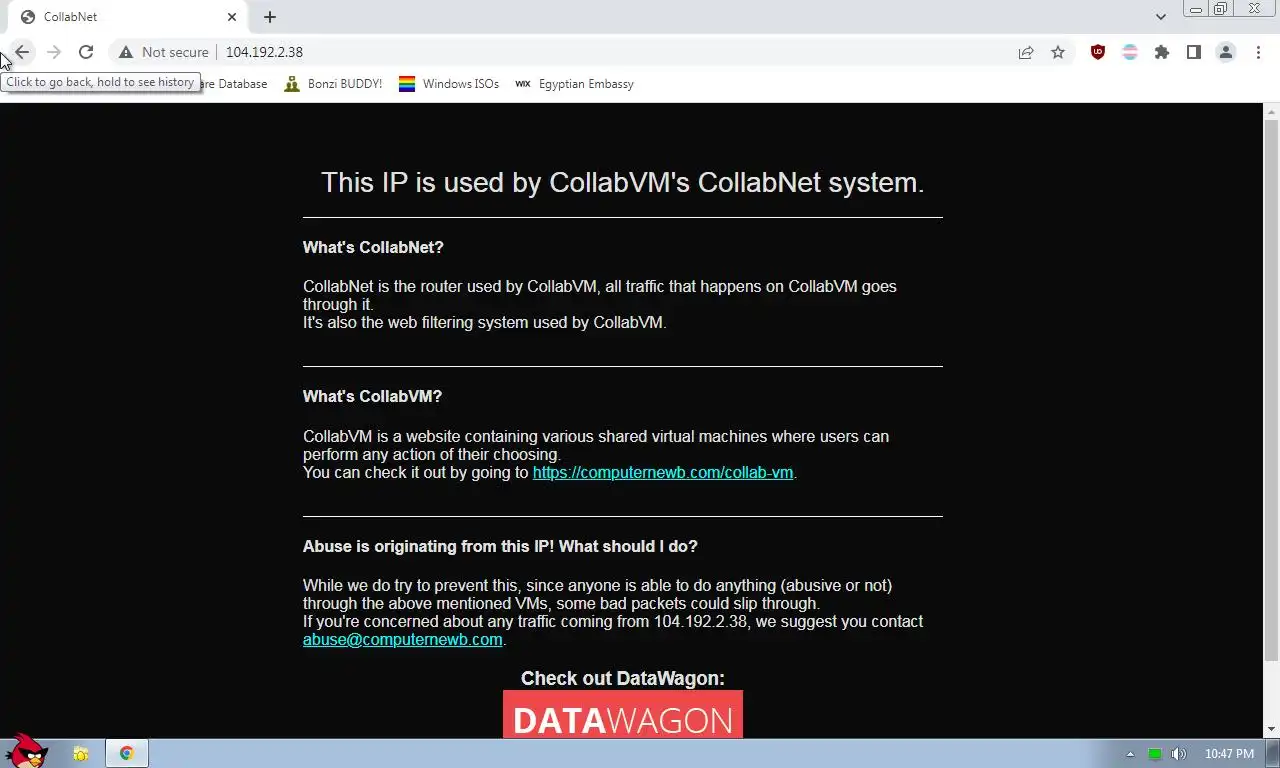Viewport: 1280px width, 768px height.
Task: Reload the current page
Action: (86, 52)
